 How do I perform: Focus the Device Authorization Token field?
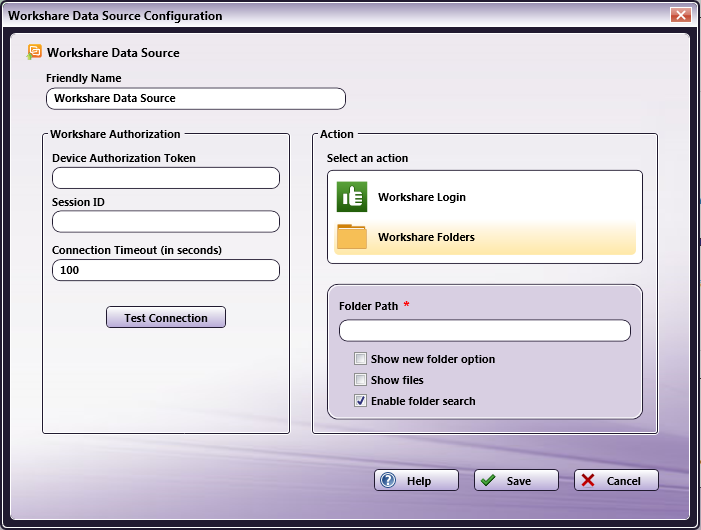(166, 178)
